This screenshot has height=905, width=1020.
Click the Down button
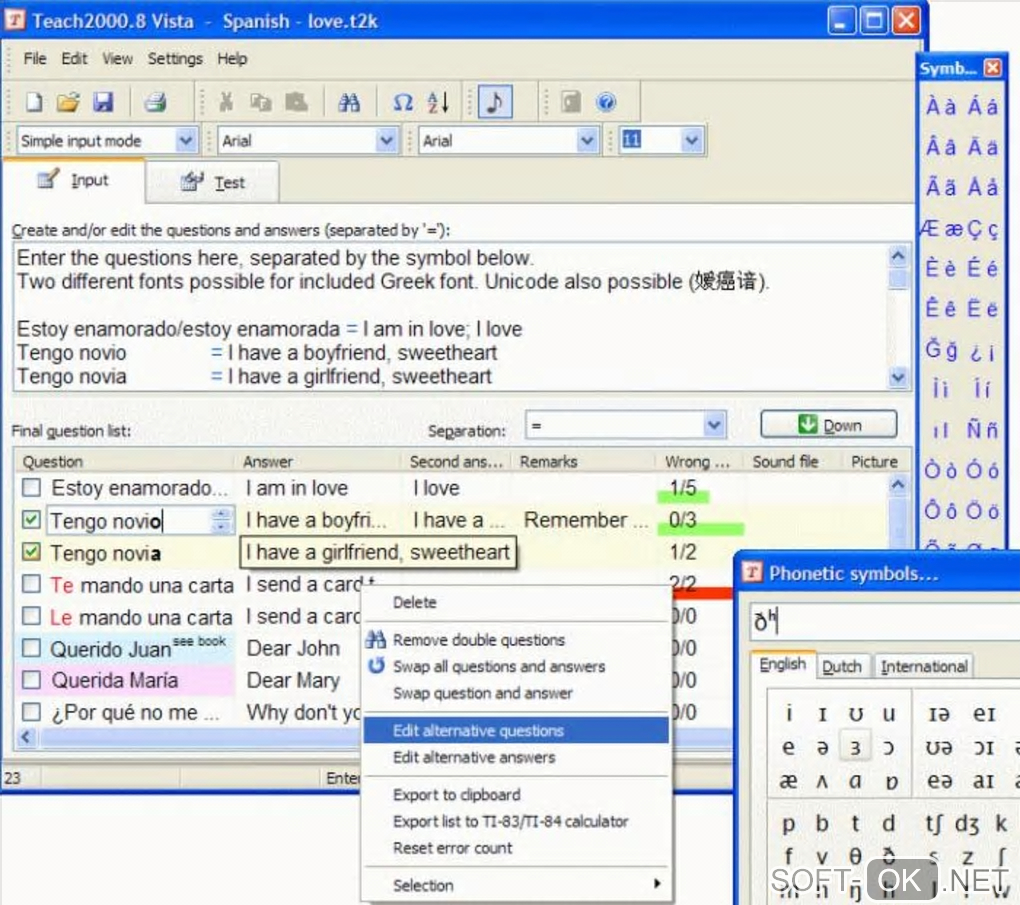(829, 425)
